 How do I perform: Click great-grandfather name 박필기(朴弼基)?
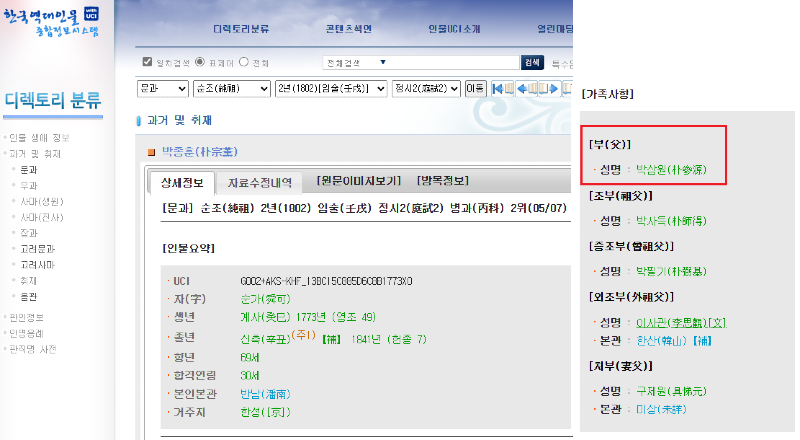point(671,271)
